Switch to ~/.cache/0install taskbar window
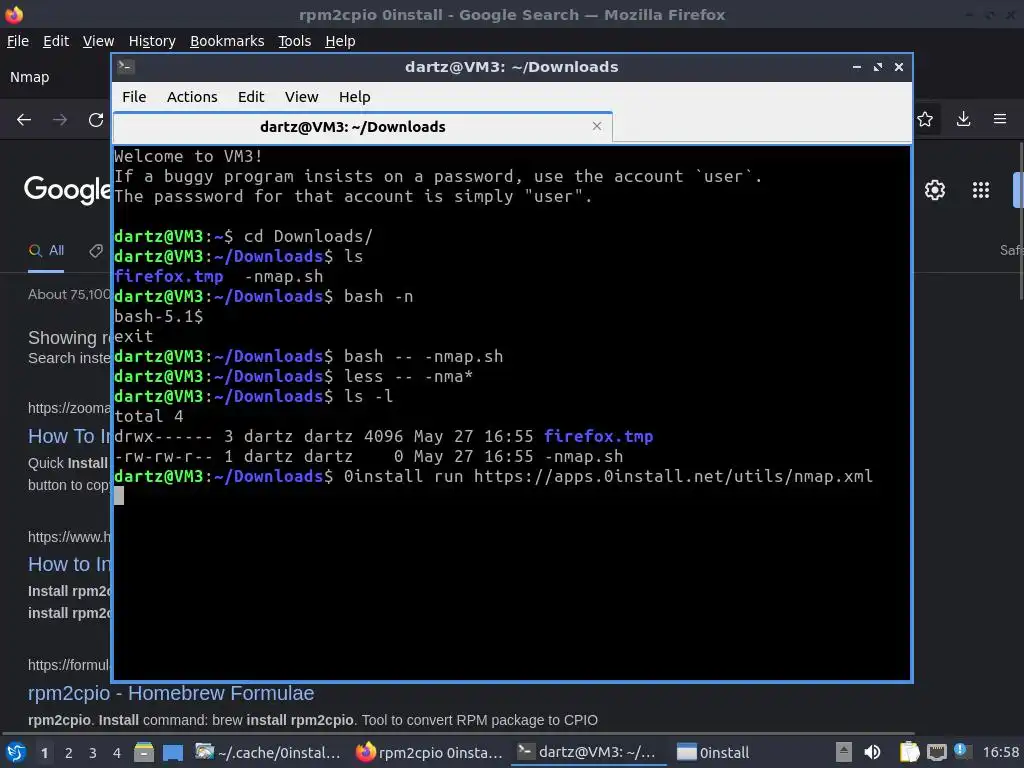The width and height of the screenshot is (1024, 768). click(x=268, y=752)
